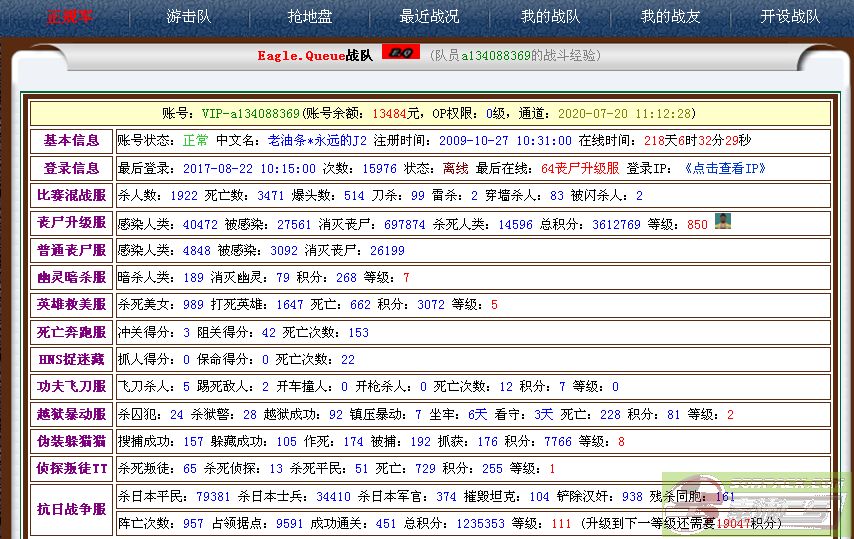Open the 我的战友 page
The image size is (854, 539).
pyautogui.click(x=670, y=16)
